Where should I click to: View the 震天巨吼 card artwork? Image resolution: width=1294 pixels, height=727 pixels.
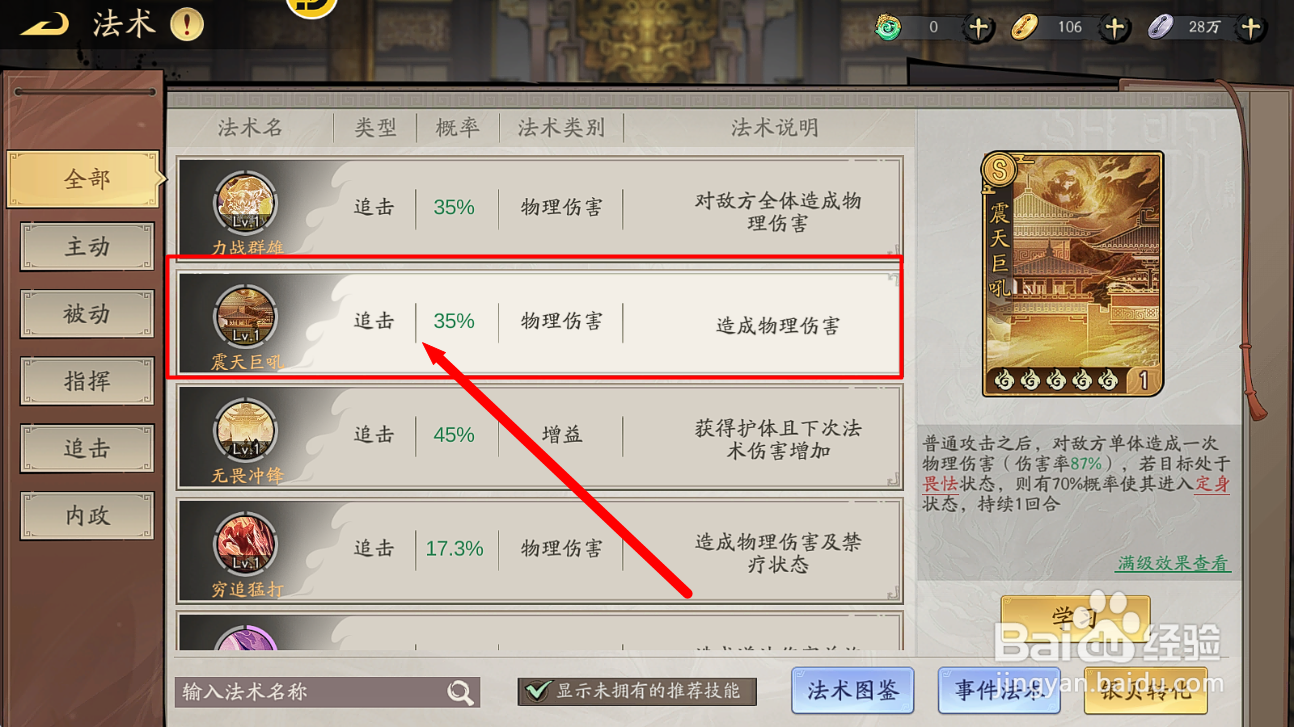tap(1072, 274)
